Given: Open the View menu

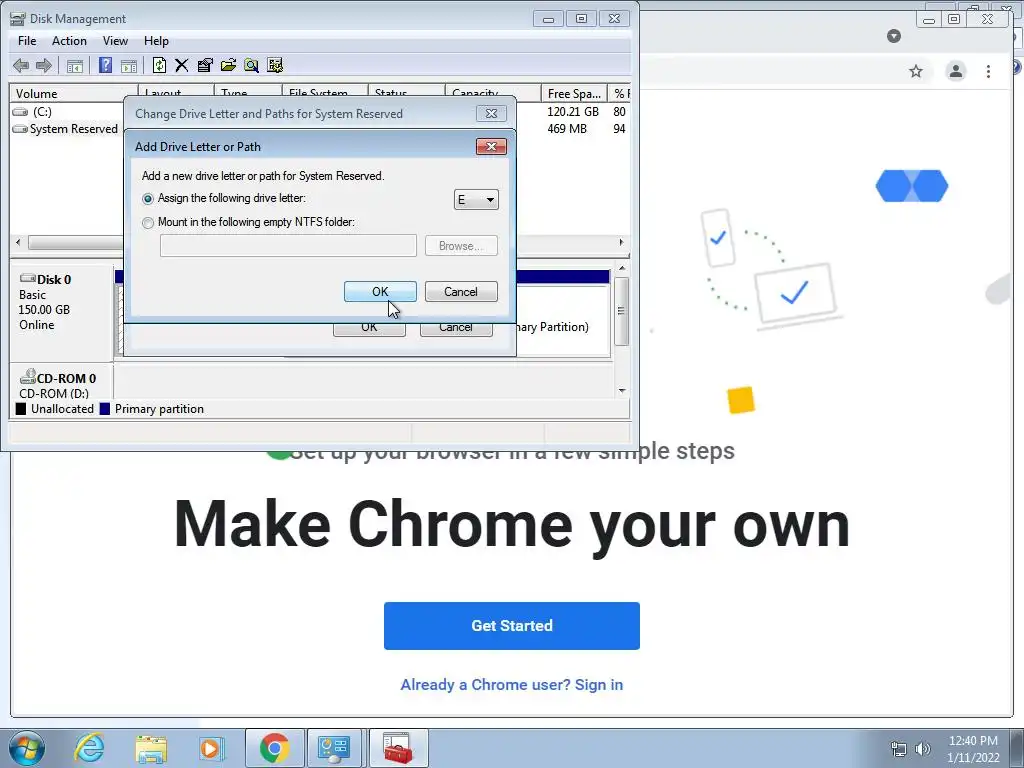Looking at the screenshot, I should click(115, 40).
